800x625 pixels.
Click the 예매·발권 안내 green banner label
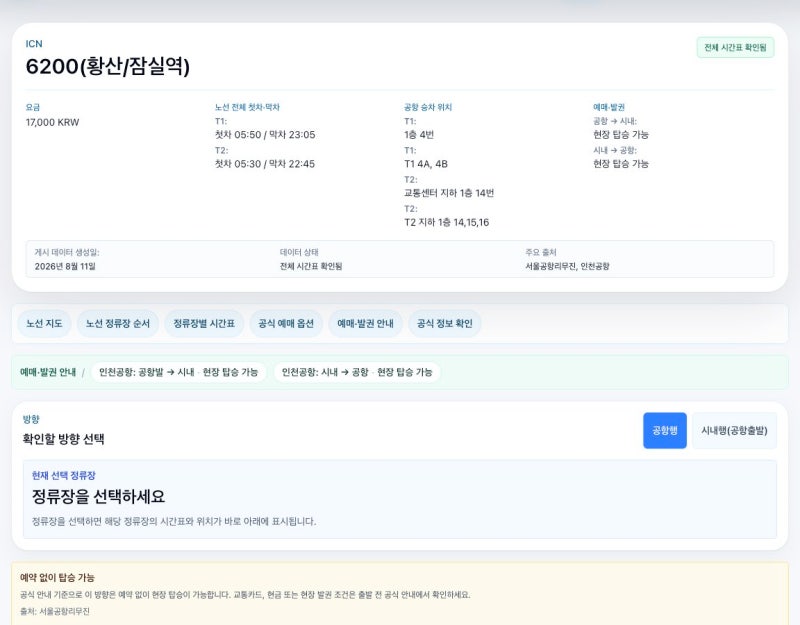48,372
